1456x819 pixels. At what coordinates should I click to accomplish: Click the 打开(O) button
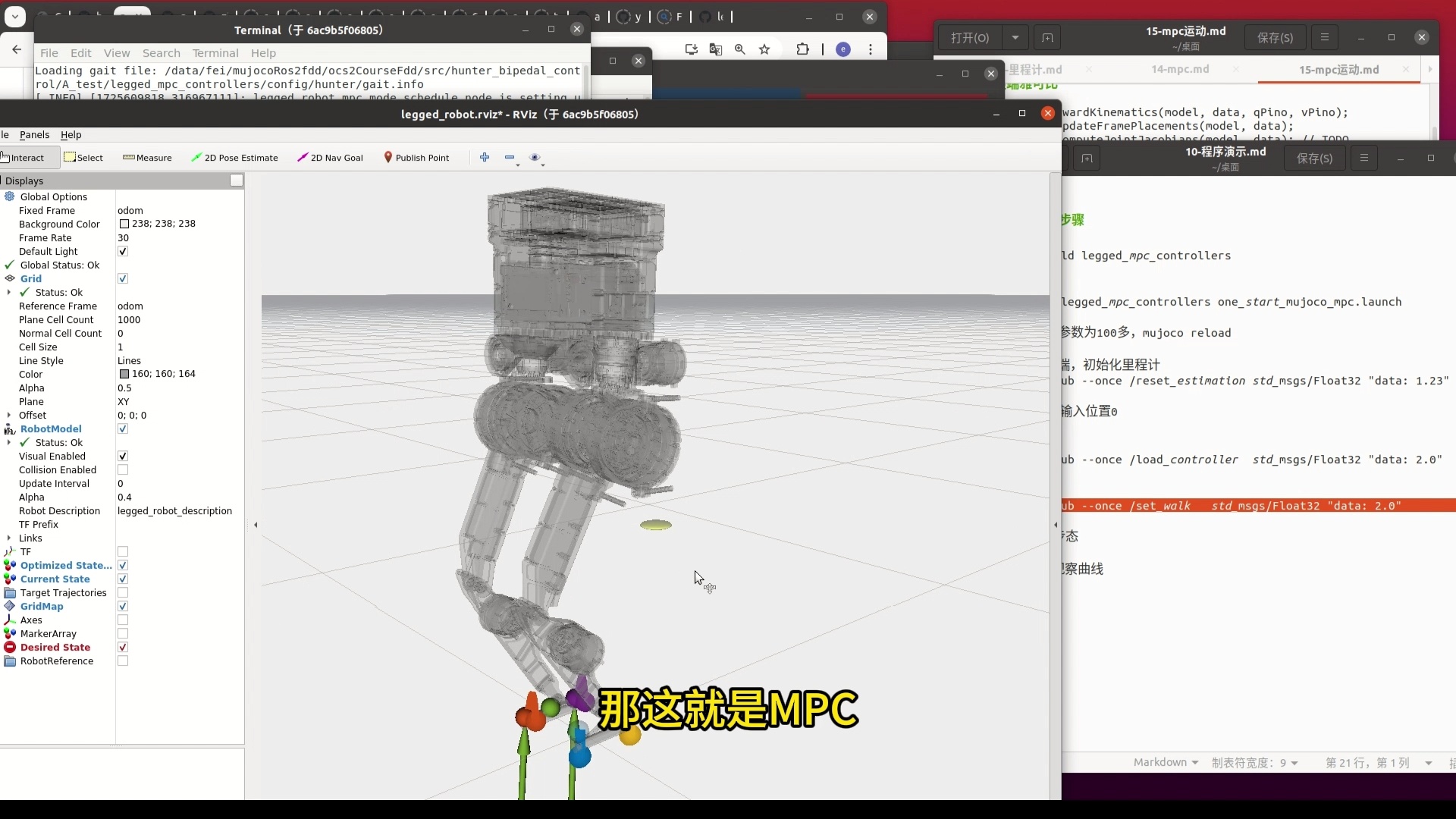click(x=970, y=38)
